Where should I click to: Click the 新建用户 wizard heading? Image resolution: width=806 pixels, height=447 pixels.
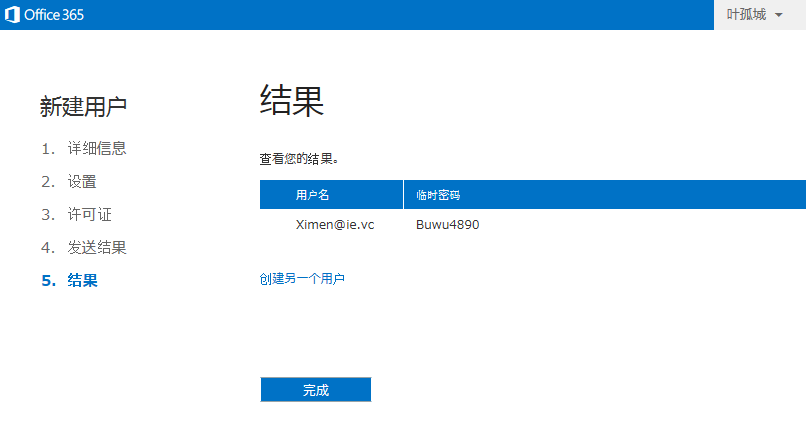click(83, 106)
